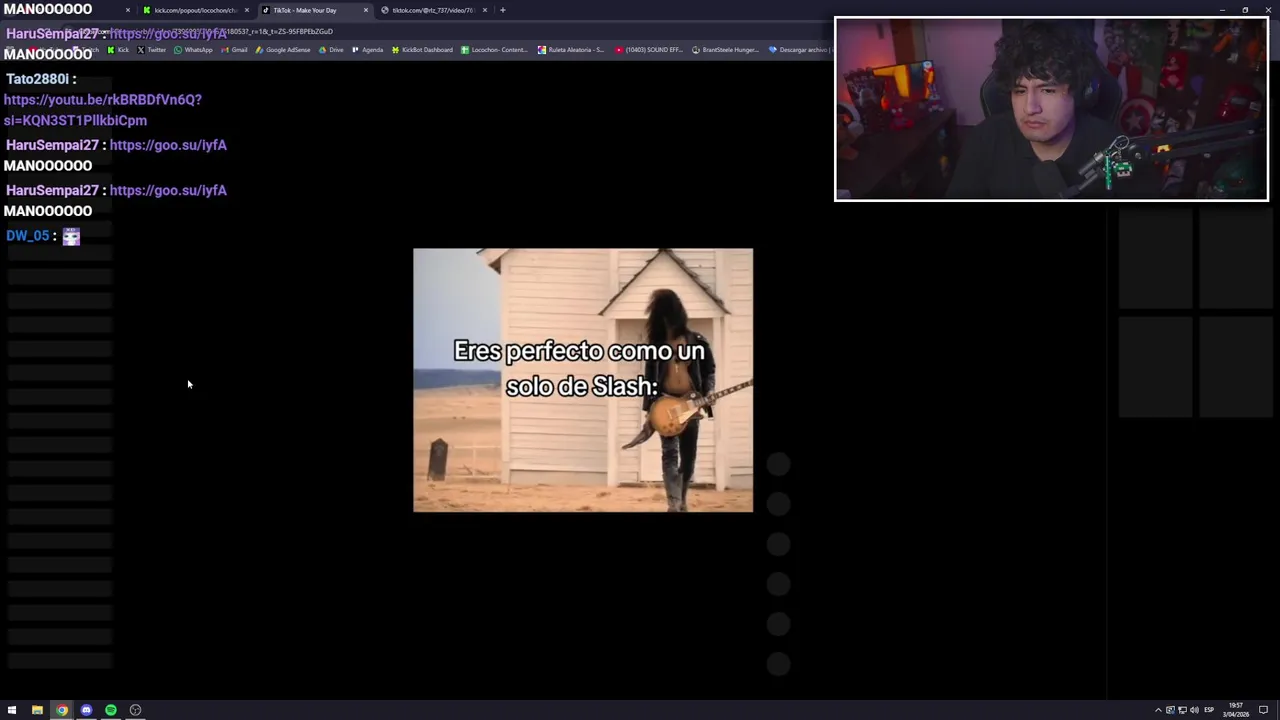
Task: Close the kick.com popout tab
Action: (x=247, y=10)
